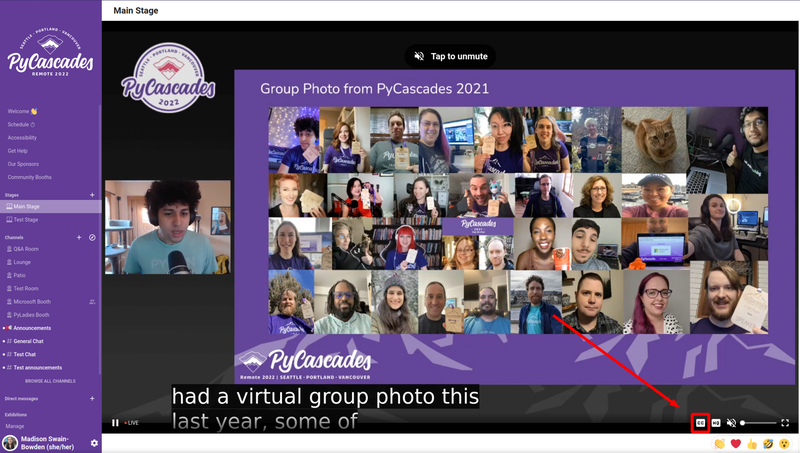Enter fullscreen video mode
Image resolution: width=800 pixels, height=453 pixels.
coord(785,423)
